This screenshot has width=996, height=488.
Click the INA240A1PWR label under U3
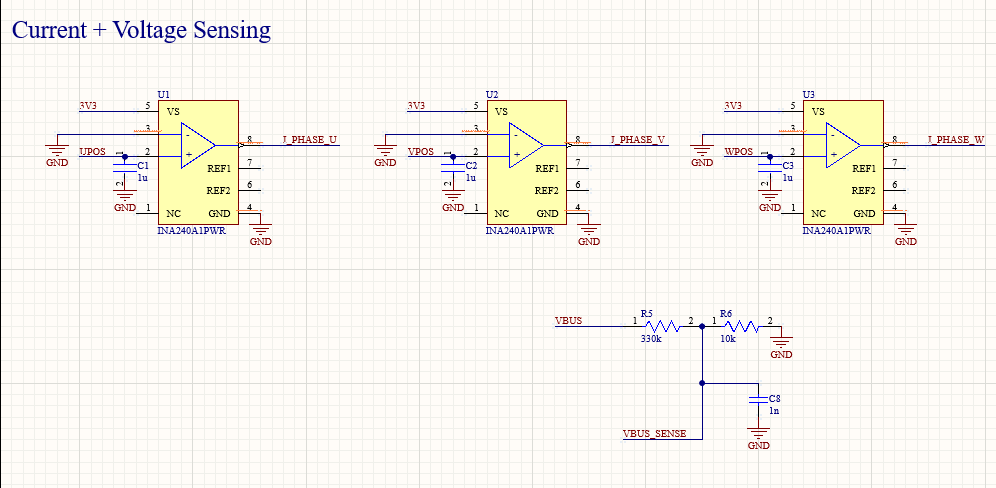coord(837,231)
